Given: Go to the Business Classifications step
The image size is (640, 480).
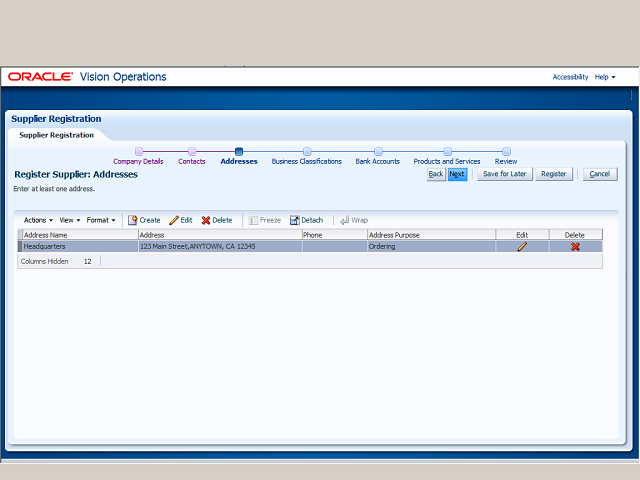Looking at the screenshot, I should 307,162.
